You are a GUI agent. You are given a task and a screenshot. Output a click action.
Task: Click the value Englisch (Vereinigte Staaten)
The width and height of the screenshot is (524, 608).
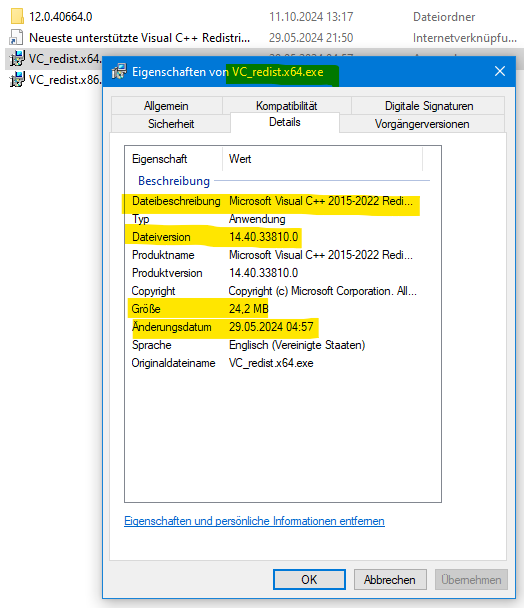coord(297,345)
